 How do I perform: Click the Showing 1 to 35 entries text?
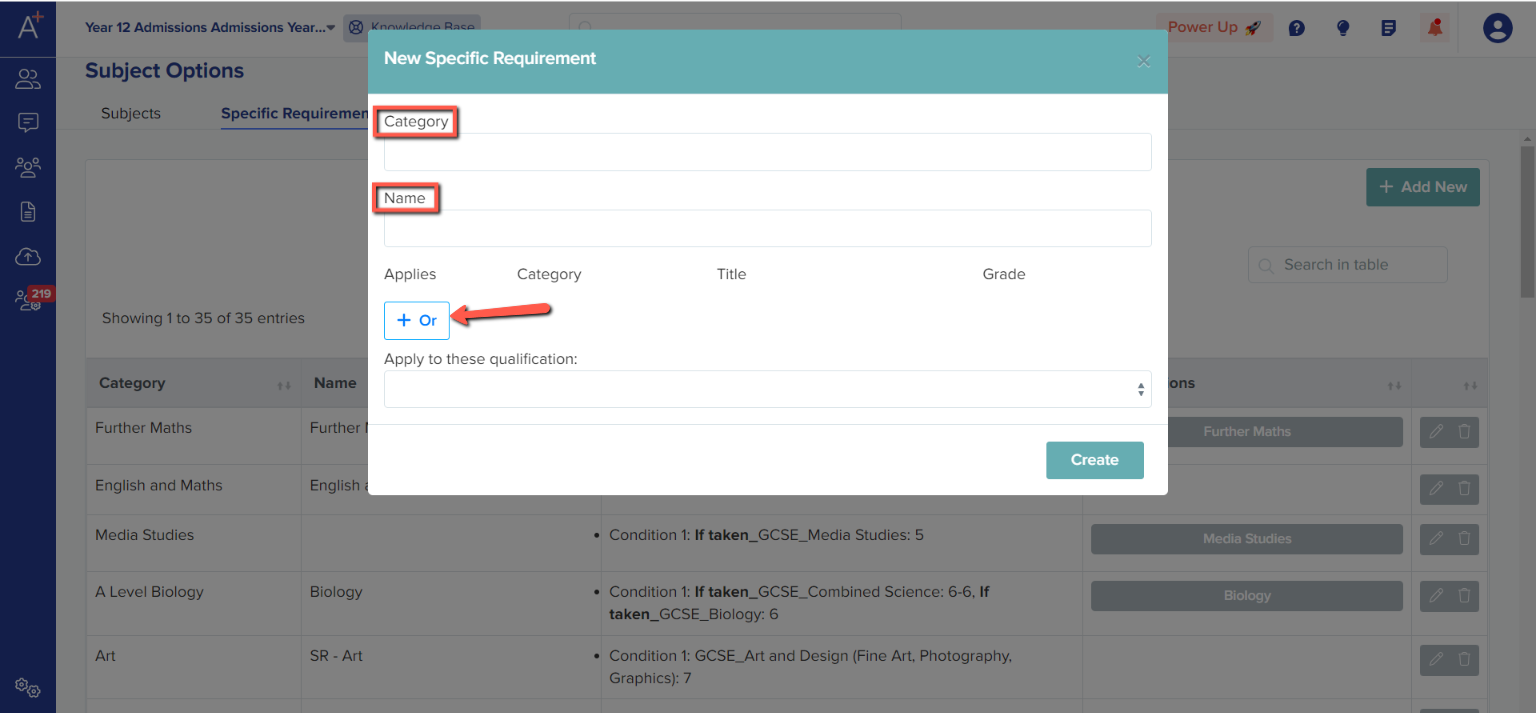click(203, 318)
